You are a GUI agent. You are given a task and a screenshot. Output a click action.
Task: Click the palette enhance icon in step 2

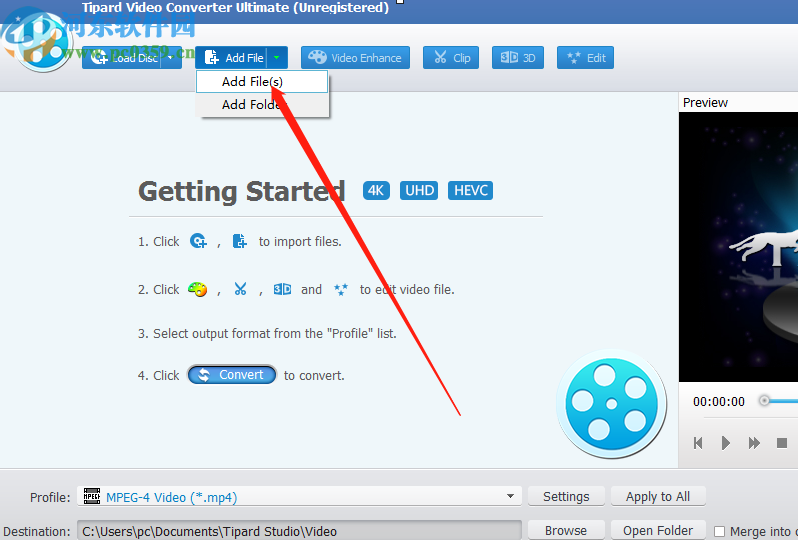point(197,289)
